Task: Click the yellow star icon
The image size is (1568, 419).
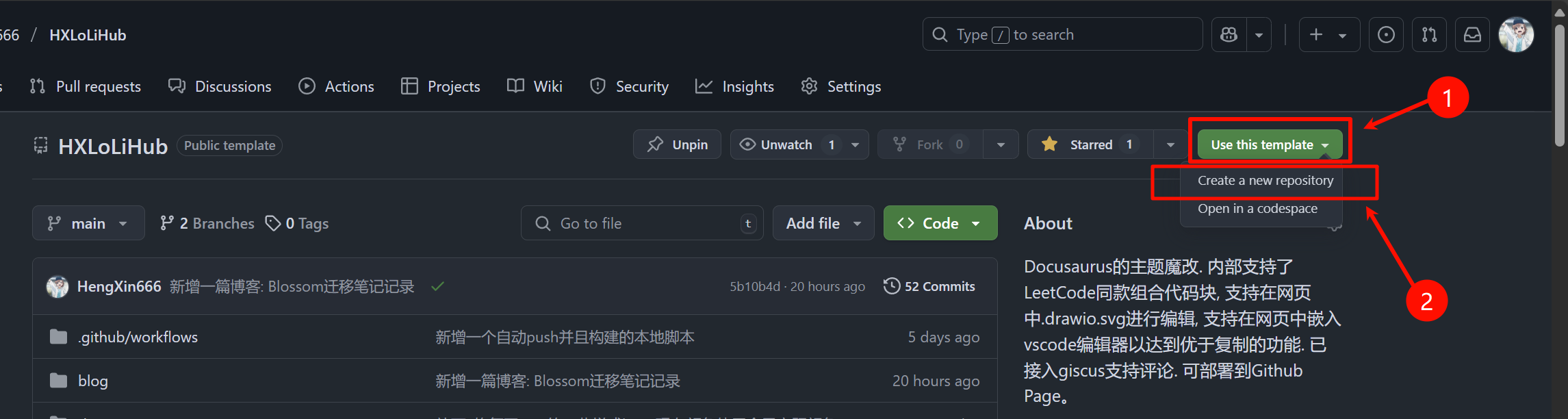Action: (1049, 144)
